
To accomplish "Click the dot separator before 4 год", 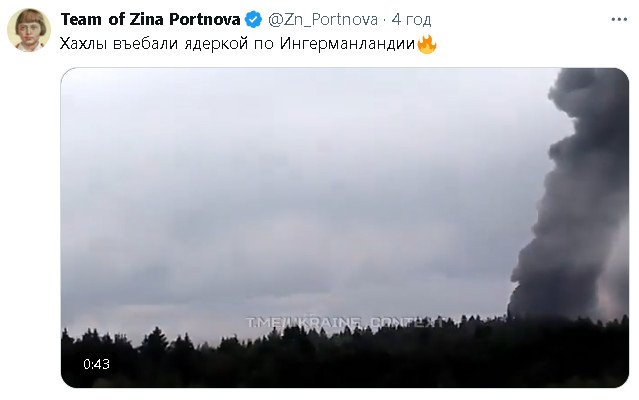I will pyautogui.click(x=384, y=20).
